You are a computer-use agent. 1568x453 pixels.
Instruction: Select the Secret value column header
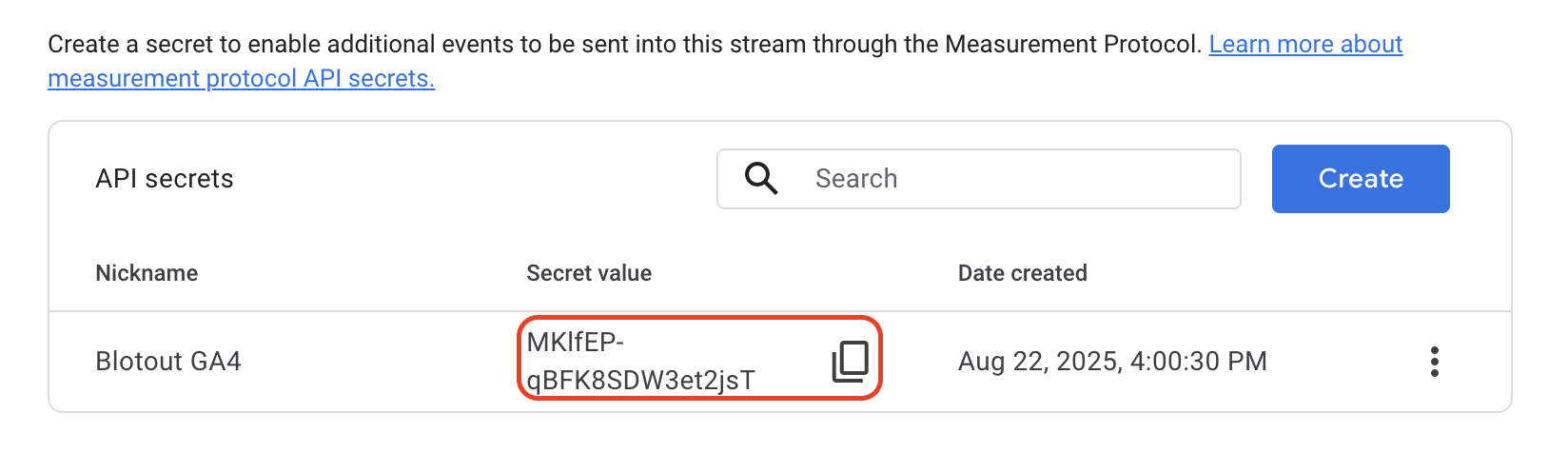click(589, 273)
